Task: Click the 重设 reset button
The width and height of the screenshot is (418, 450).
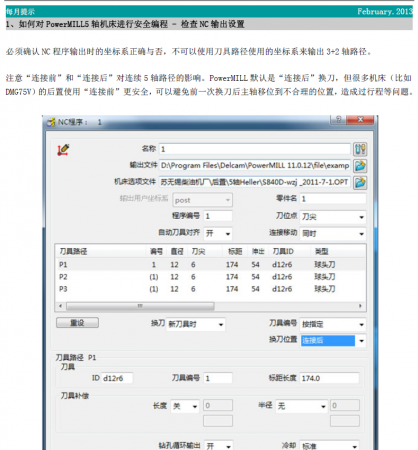Action: pyautogui.click(x=77, y=323)
